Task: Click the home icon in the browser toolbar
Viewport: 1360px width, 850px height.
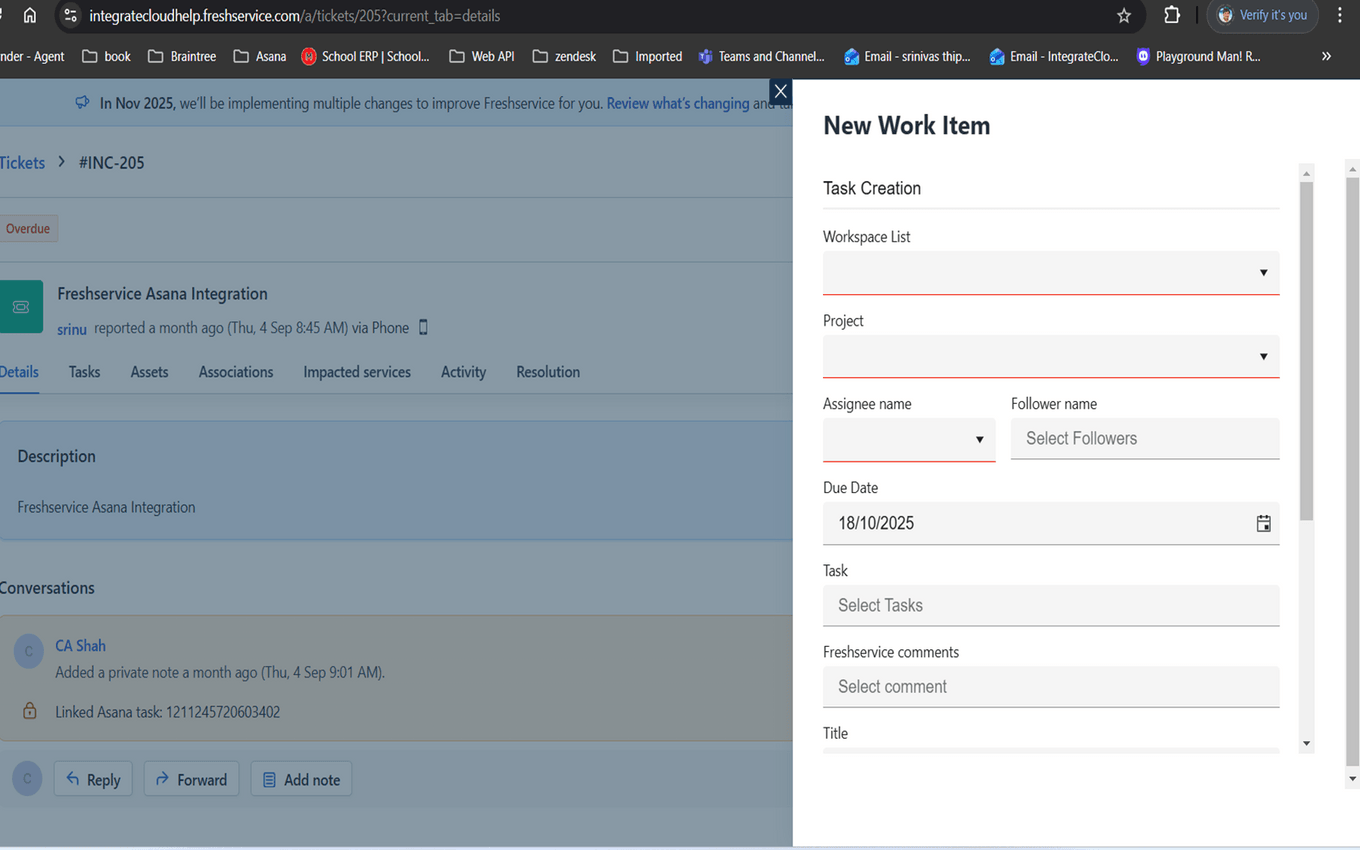Action: point(27,16)
